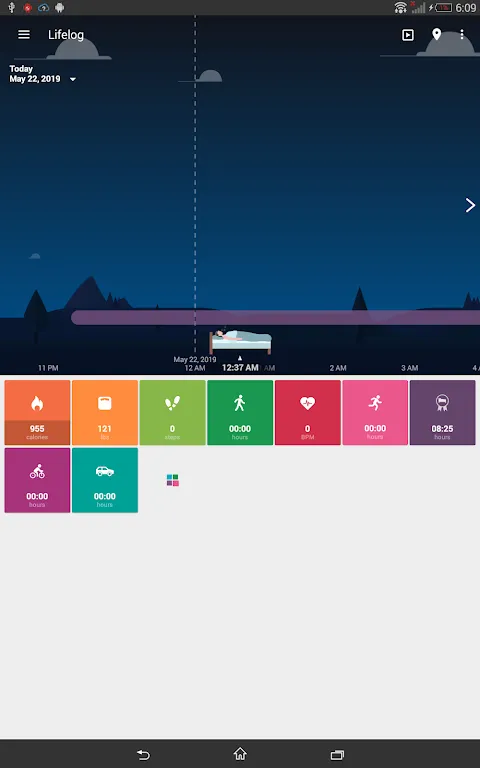The width and height of the screenshot is (480, 768).
Task: Tap the 6:09 clock in status bar
Action: click(466, 7)
